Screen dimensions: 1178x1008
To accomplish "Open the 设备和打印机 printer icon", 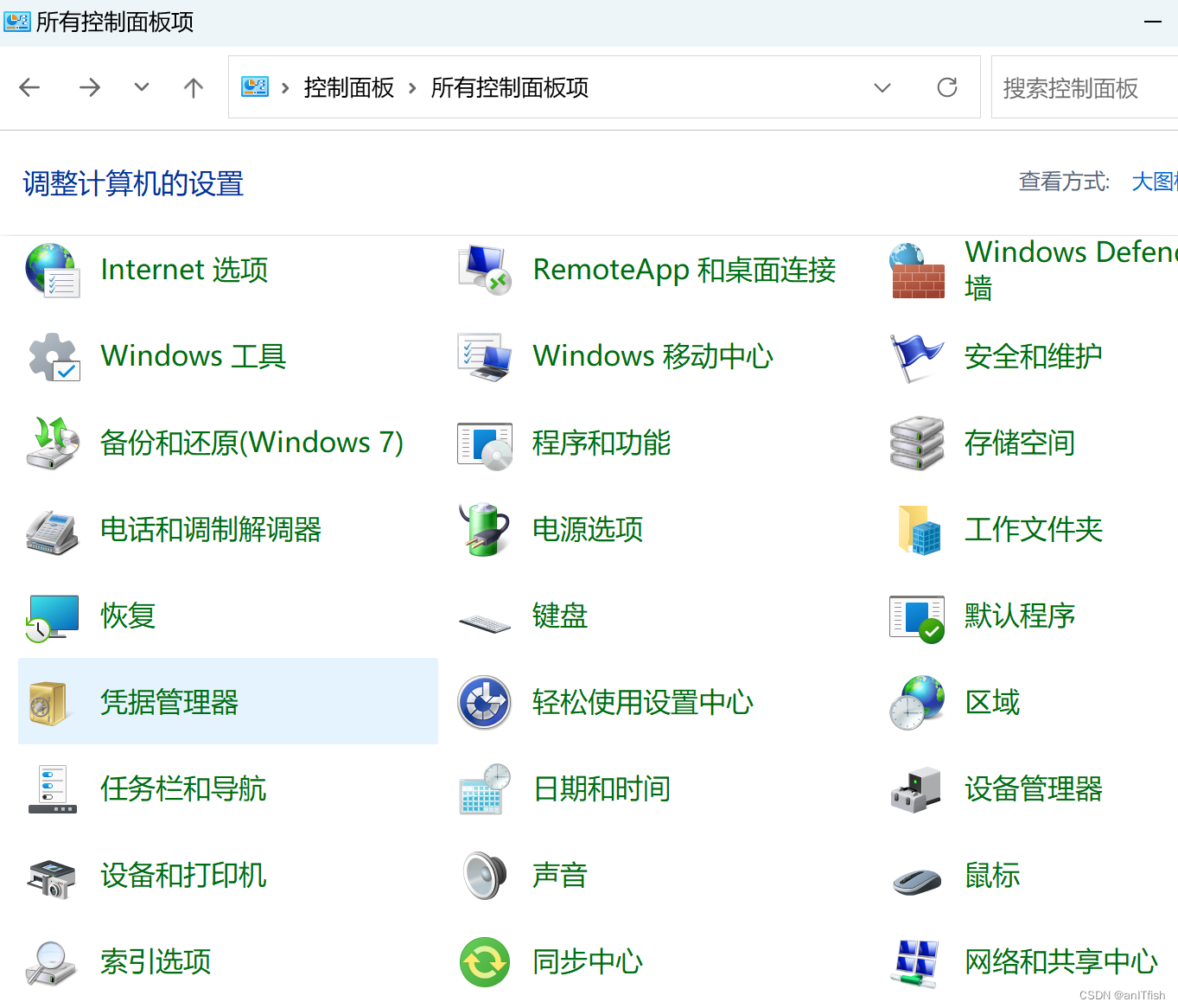I will point(53,877).
